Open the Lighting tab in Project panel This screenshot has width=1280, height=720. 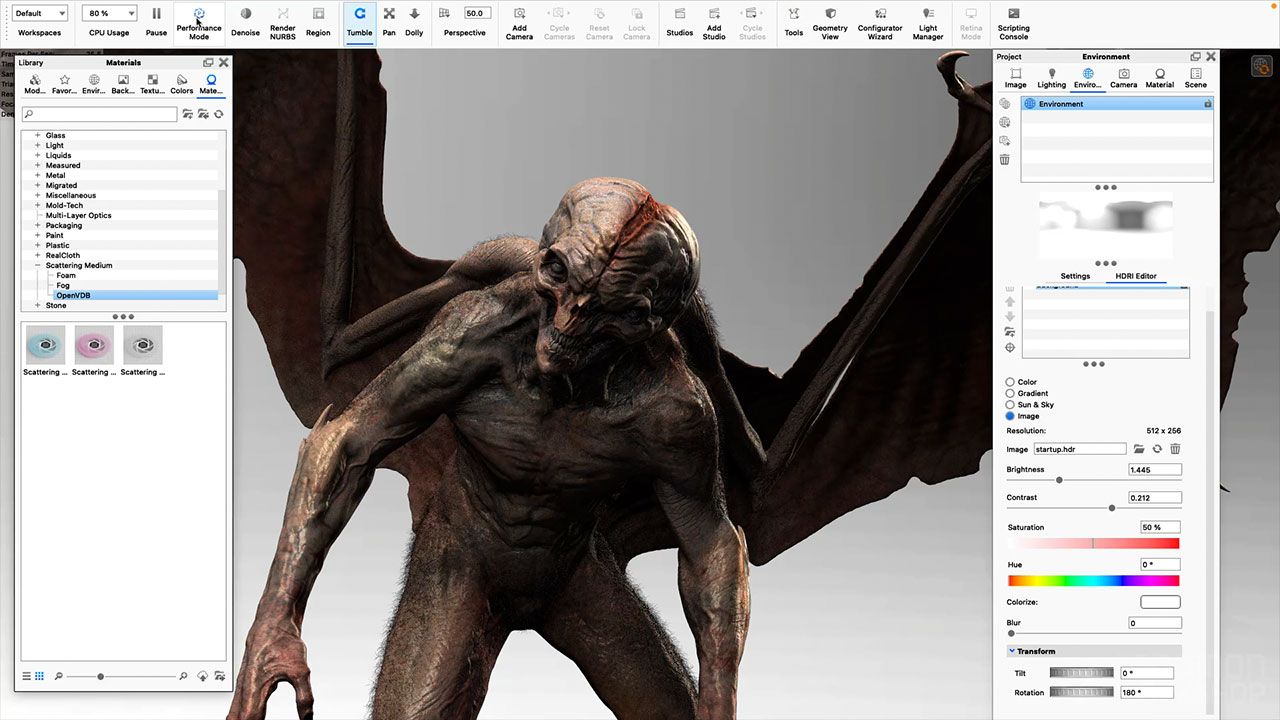pyautogui.click(x=1051, y=78)
